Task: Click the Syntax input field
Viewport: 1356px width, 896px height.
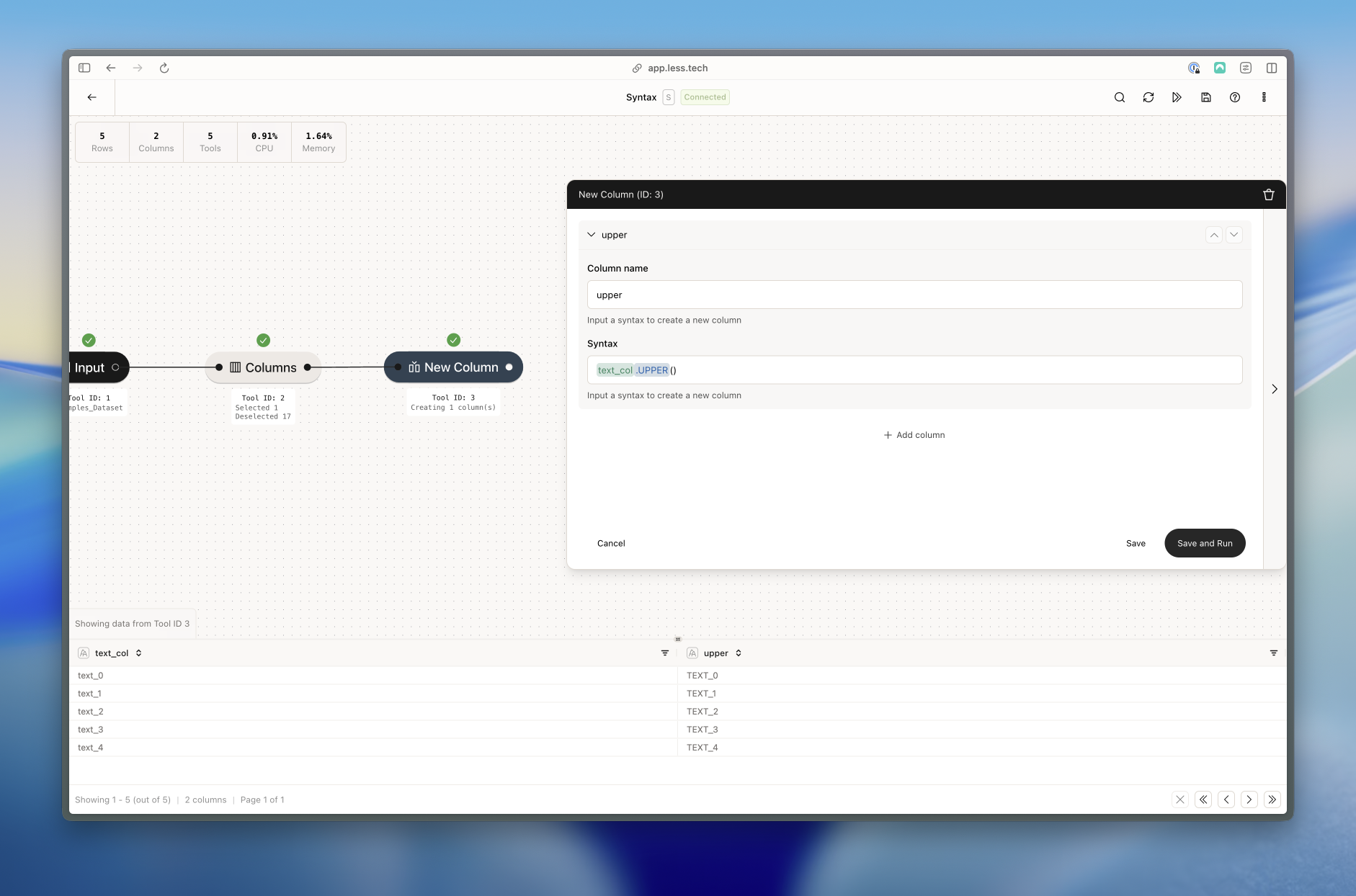Action: click(914, 370)
